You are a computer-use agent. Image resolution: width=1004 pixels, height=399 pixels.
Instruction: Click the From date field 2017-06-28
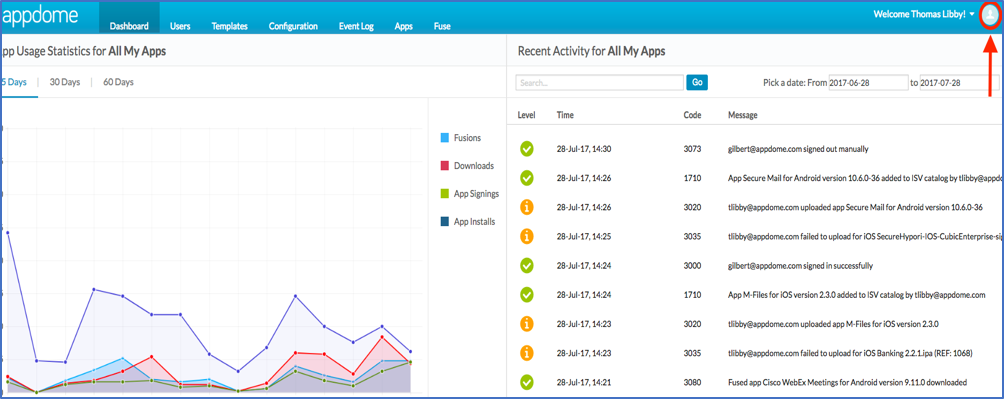tap(867, 83)
